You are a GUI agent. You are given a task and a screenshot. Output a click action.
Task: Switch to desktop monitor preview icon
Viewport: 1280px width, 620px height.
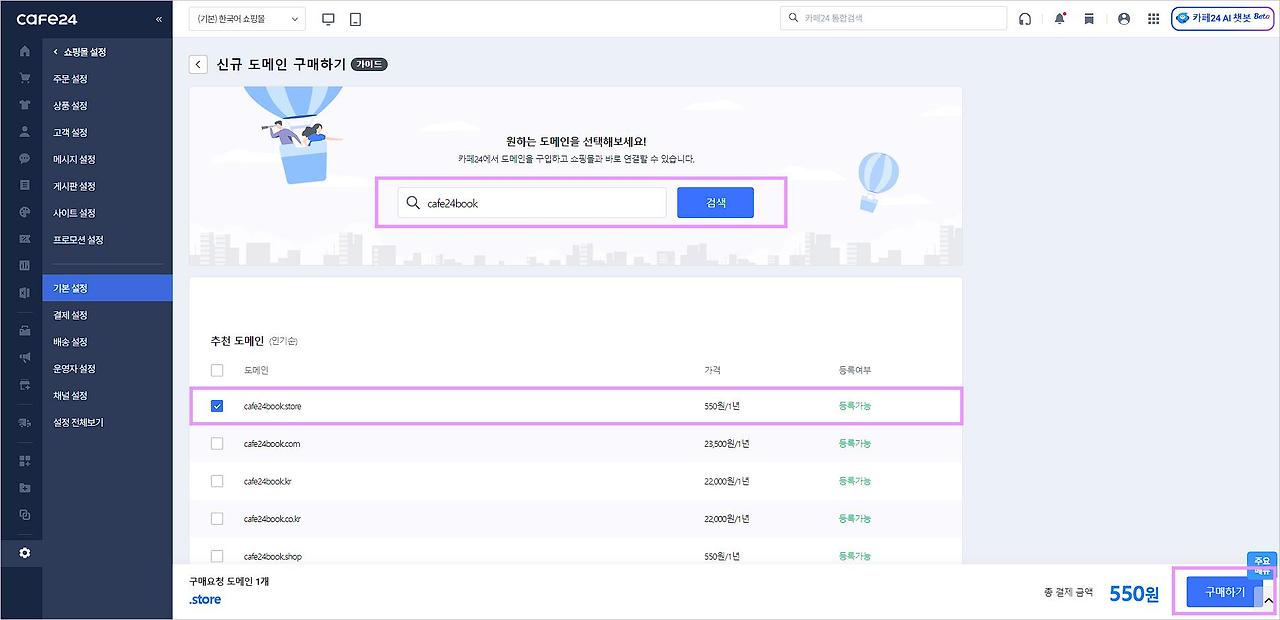tap(328, 19)
